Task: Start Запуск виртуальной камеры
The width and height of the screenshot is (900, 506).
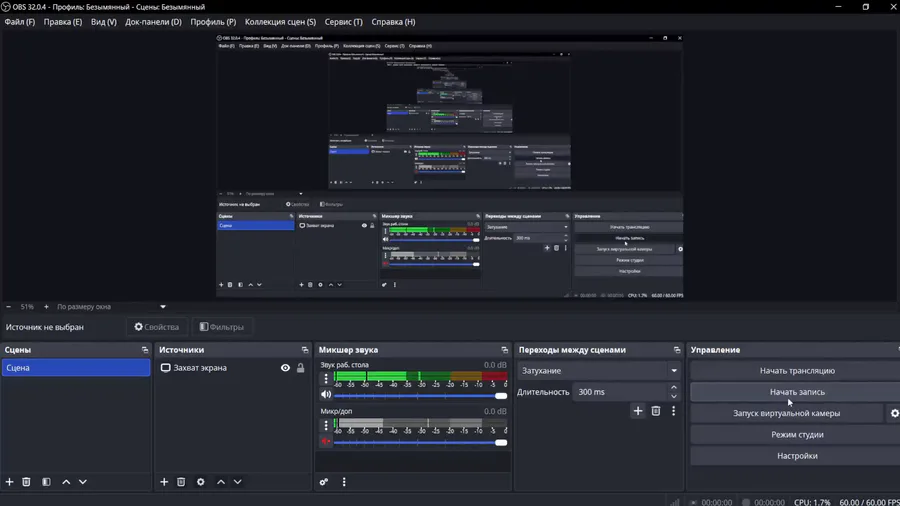Action: (786, 413)
